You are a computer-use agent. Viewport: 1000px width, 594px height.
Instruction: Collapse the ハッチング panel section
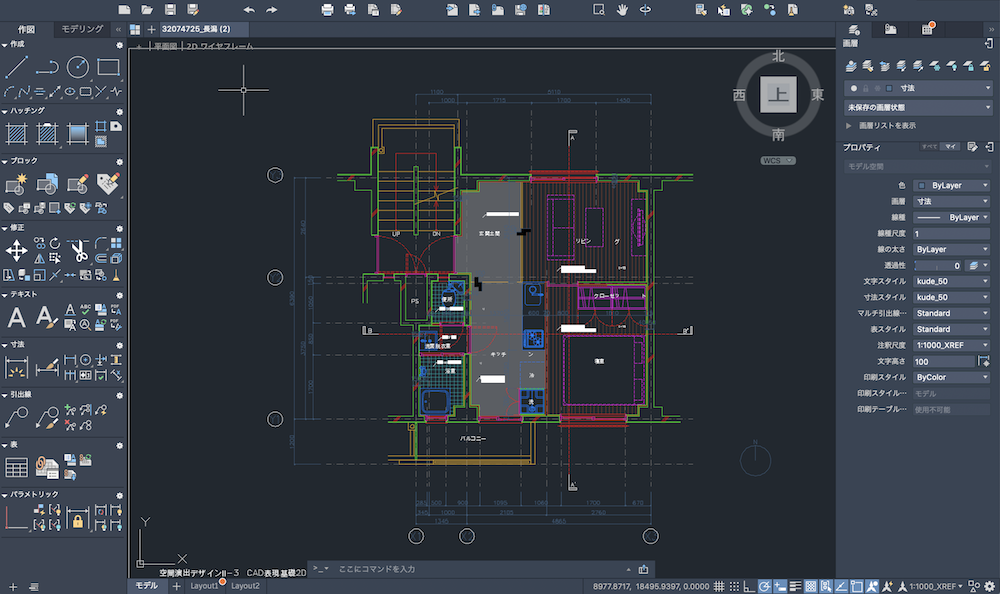click(x=4, y=111)
